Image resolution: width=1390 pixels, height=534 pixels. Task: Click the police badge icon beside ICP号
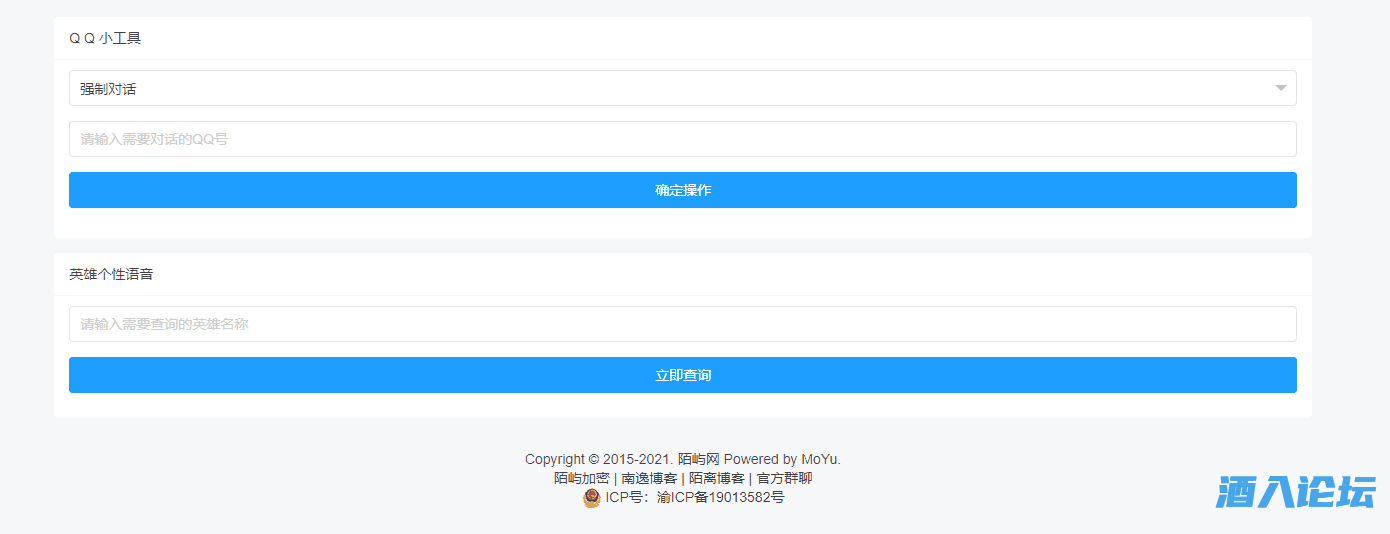[x=592, y=497]
